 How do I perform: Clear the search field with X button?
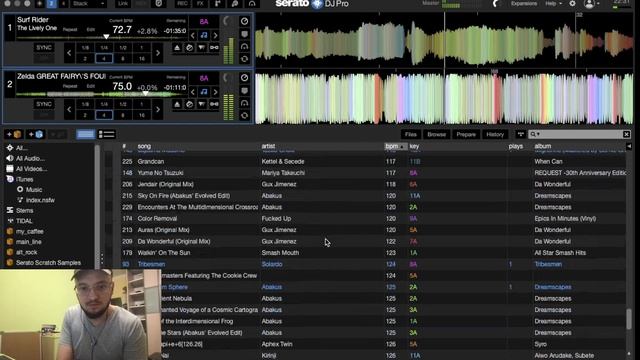pos(627,134)
